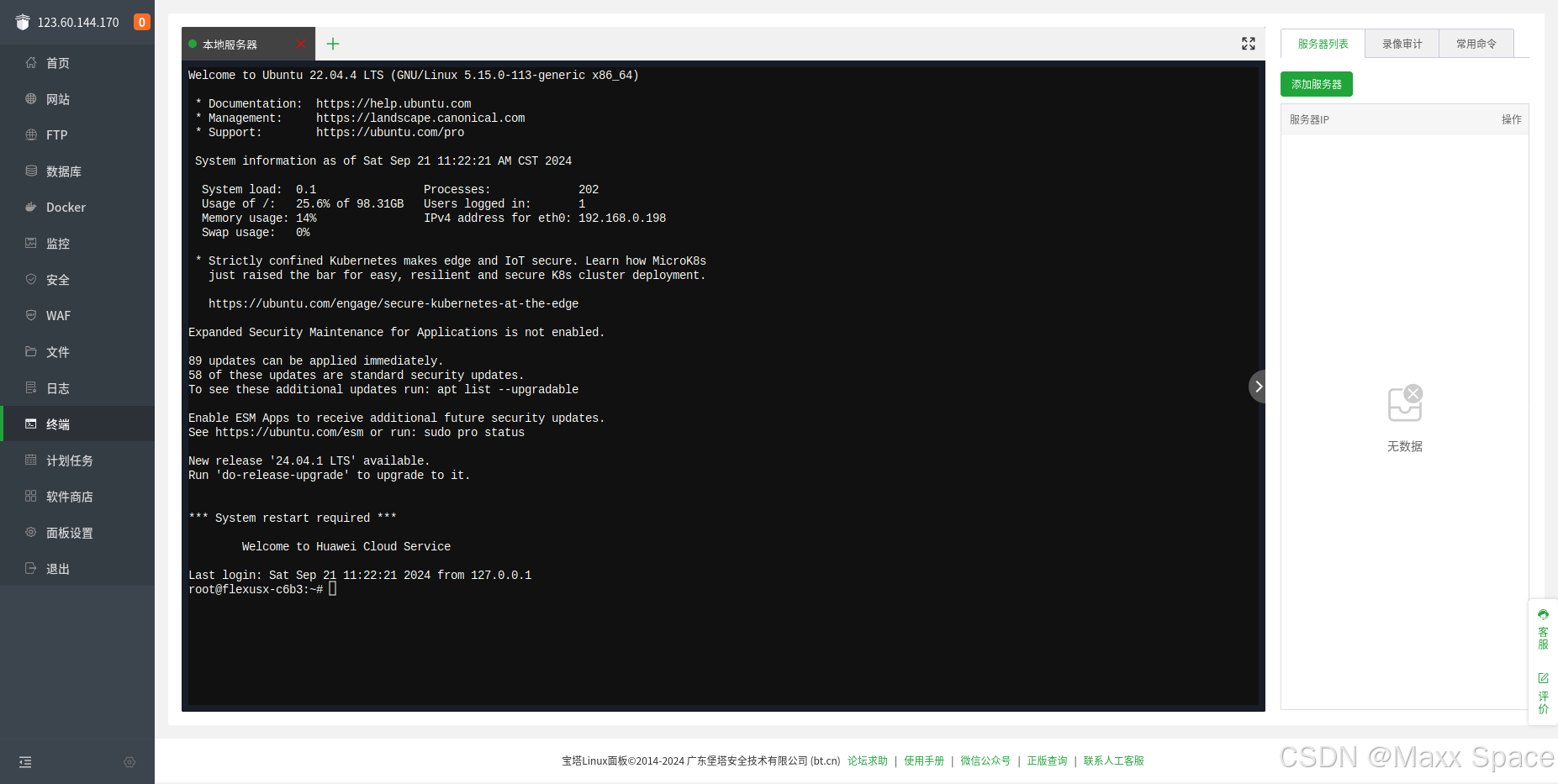Click the IPv4 address 192.168.0.198 text

(622, 218)
